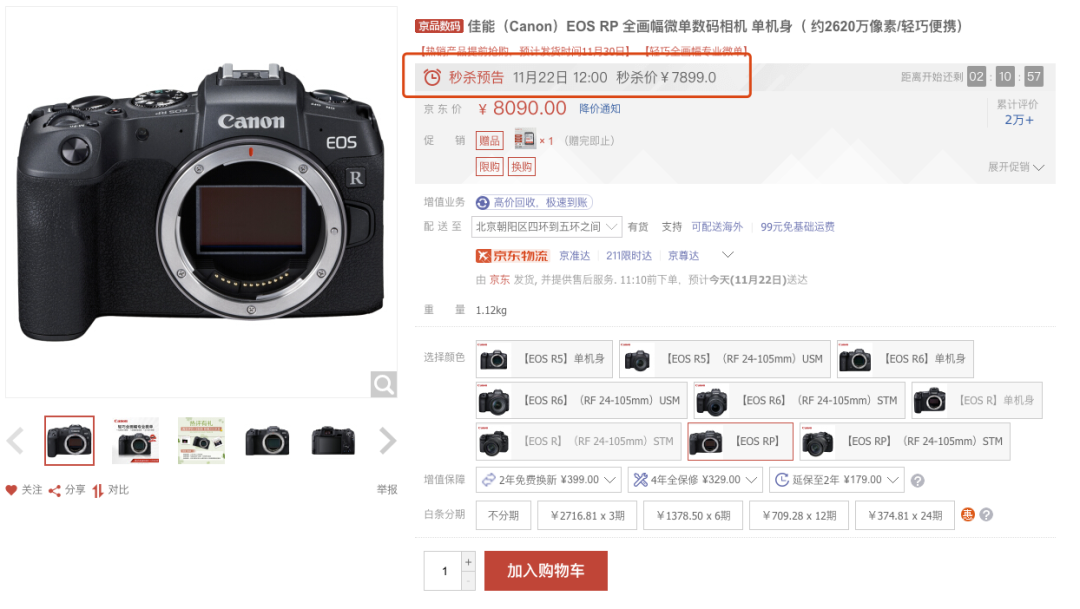Click the main Canon EOS RP product image

201,202
